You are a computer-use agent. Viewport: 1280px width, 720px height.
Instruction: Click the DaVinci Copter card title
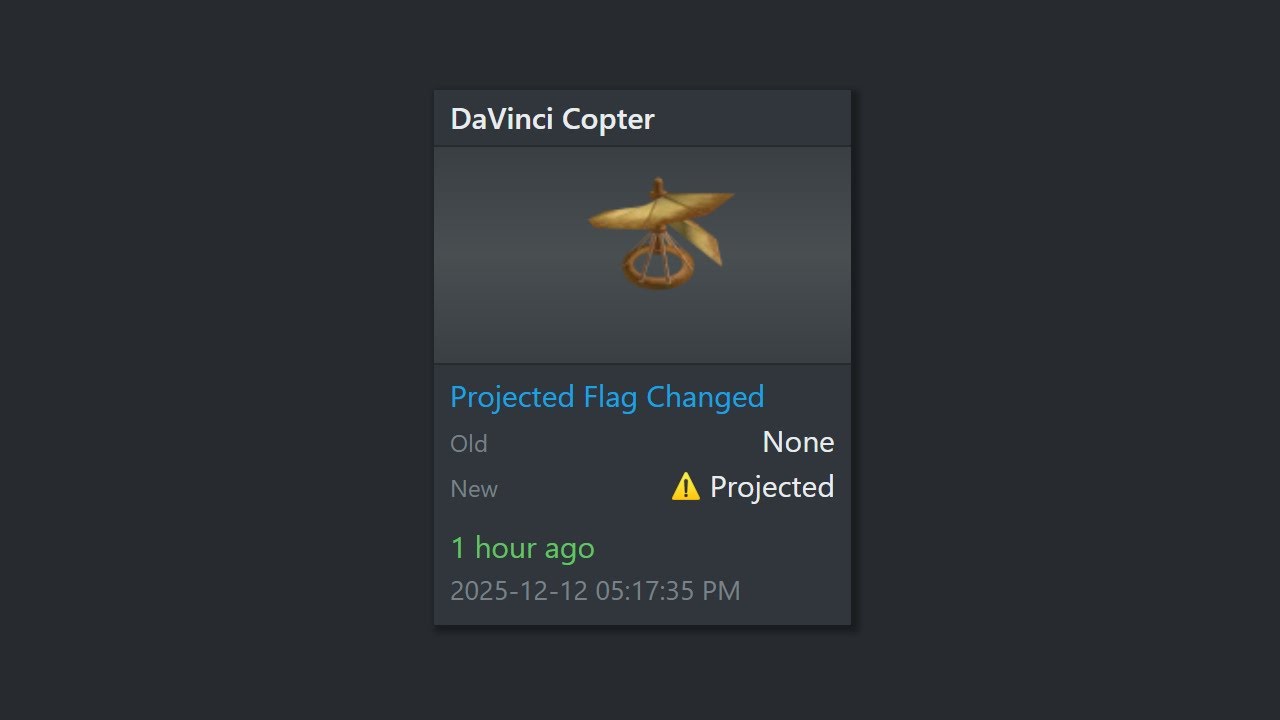pyautogui.click(x=552, y=119)
